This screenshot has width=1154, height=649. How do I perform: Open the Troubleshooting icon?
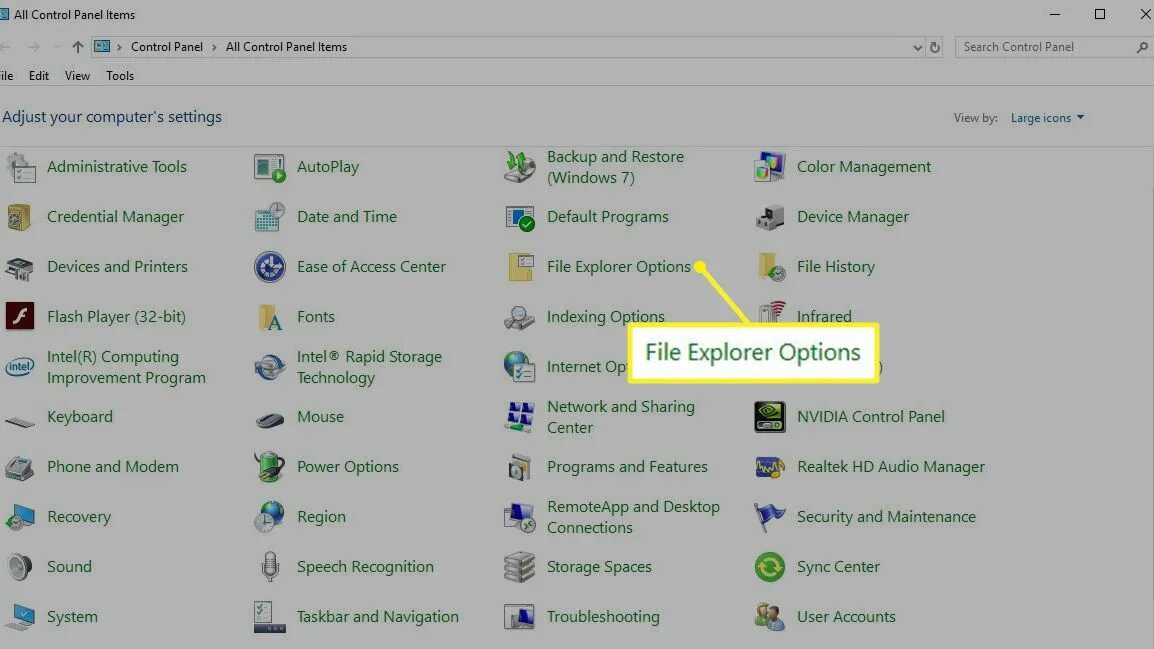point(520,617)
